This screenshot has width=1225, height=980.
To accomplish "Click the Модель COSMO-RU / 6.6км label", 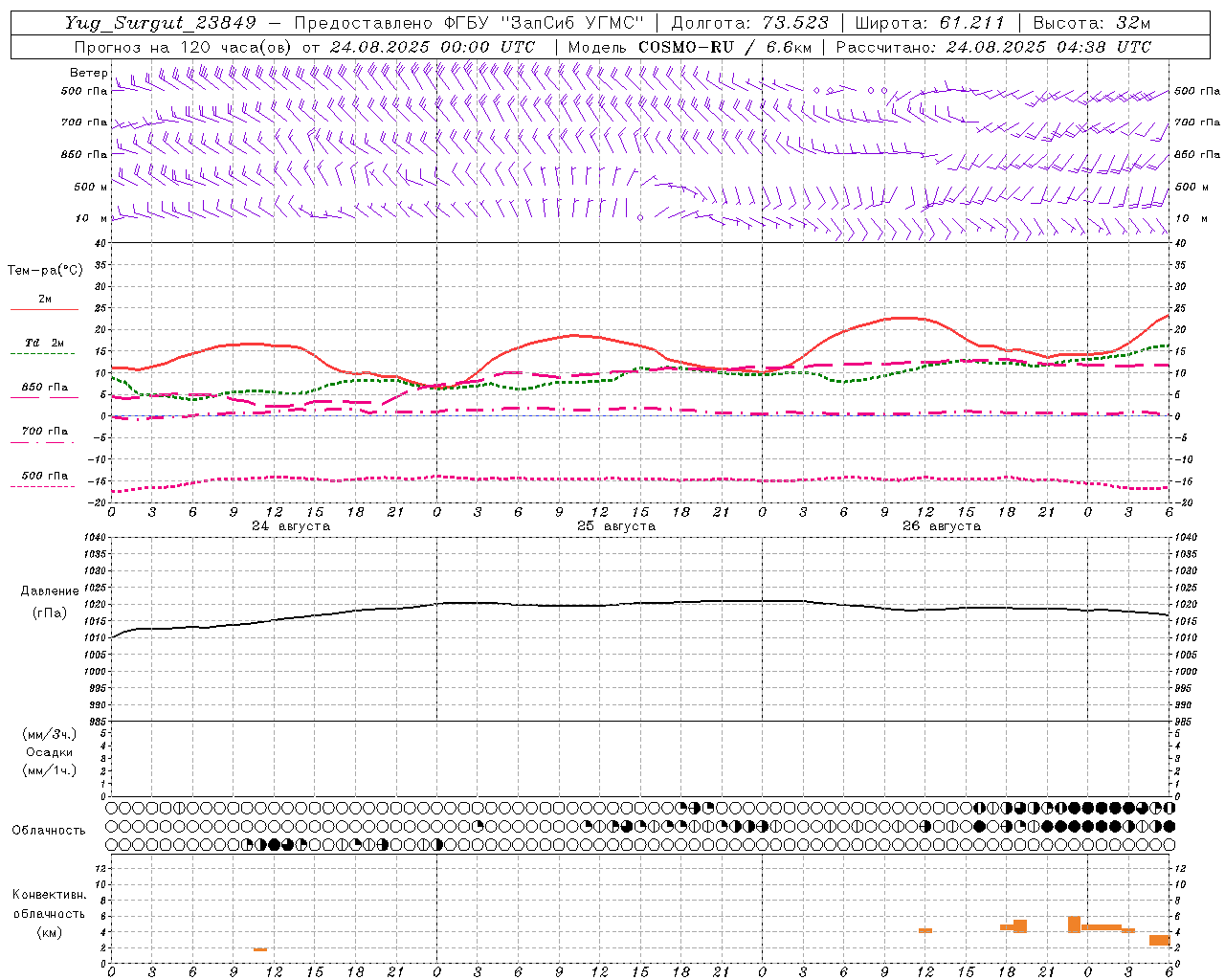I will (689, 47).
